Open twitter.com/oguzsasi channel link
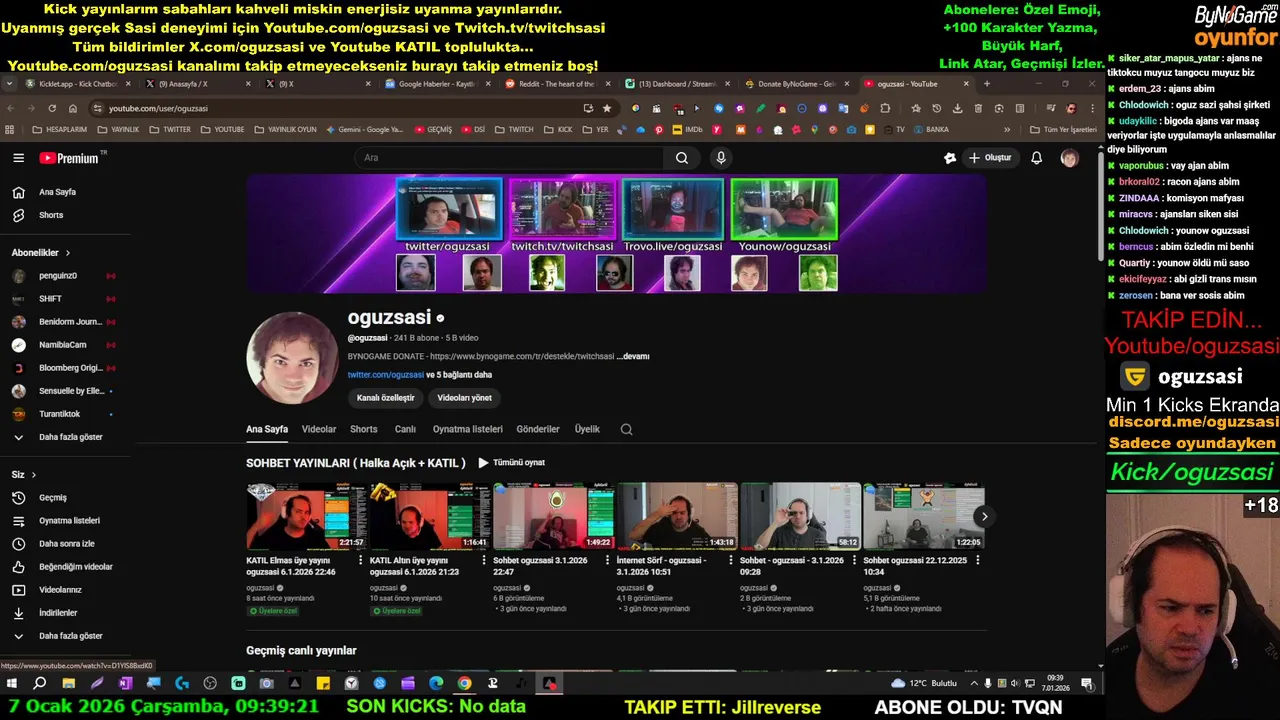 [386, 375]
